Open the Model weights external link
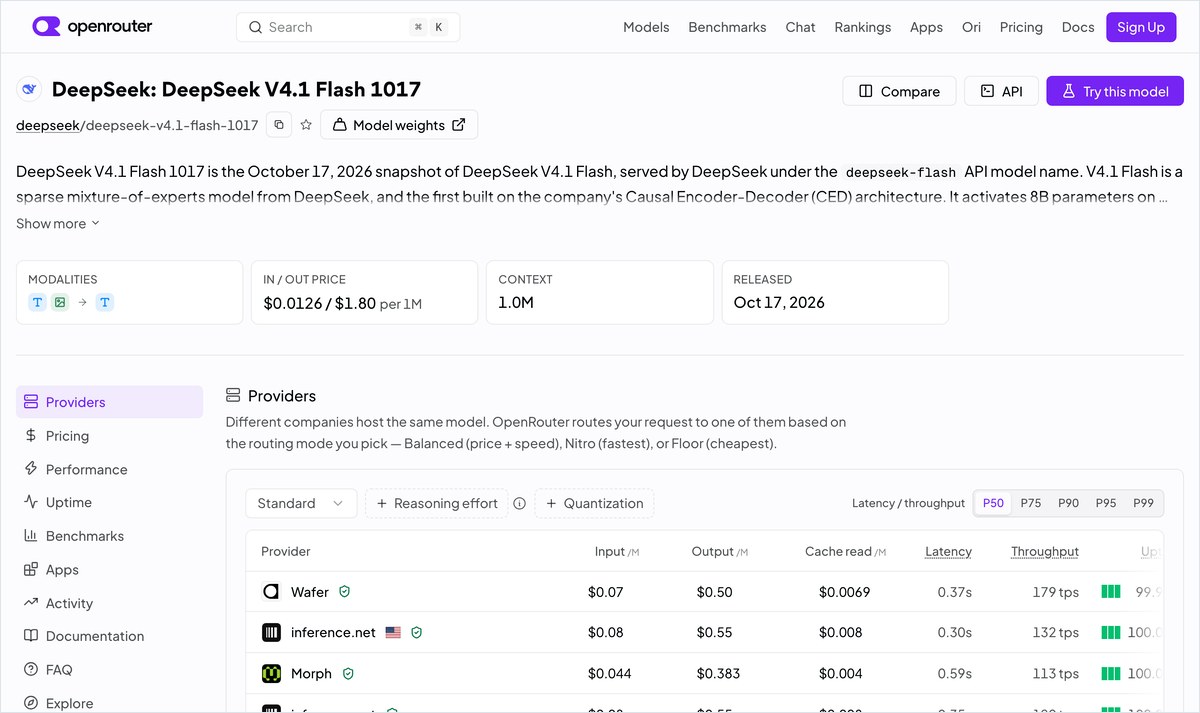 (399, 125)
